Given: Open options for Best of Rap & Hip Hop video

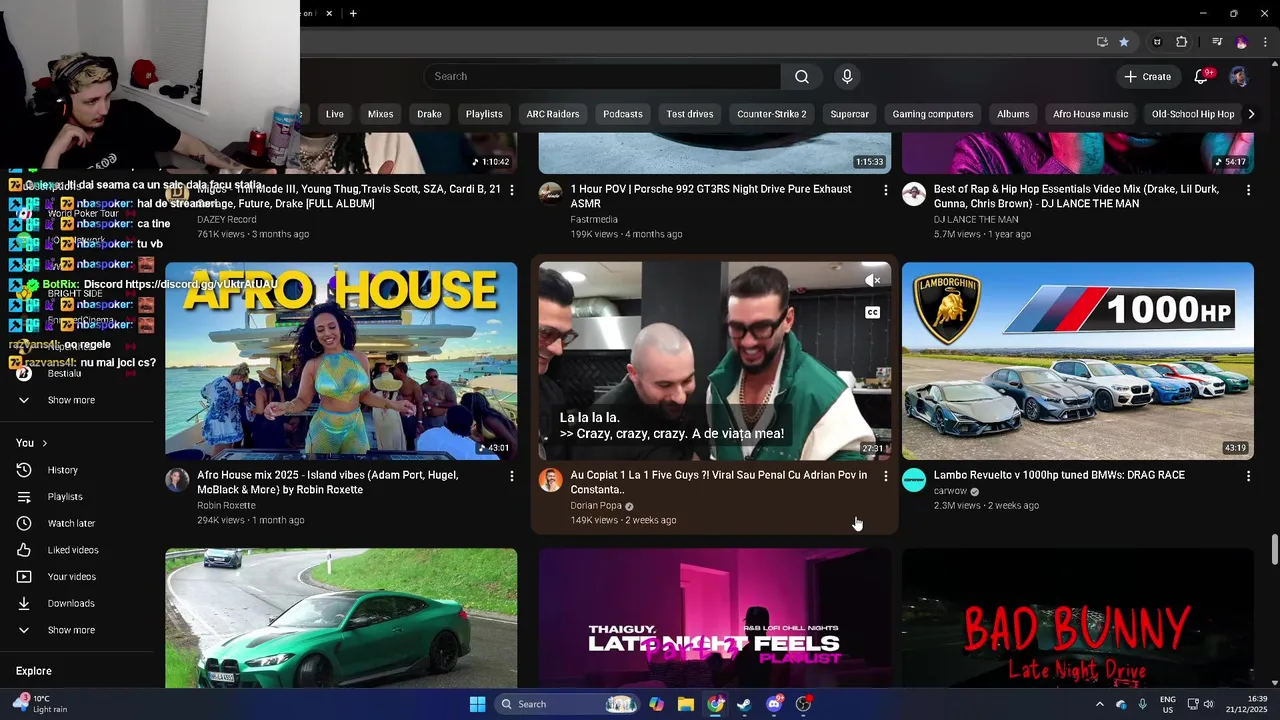Looking at the screenshot, I should coord(1248,190).
